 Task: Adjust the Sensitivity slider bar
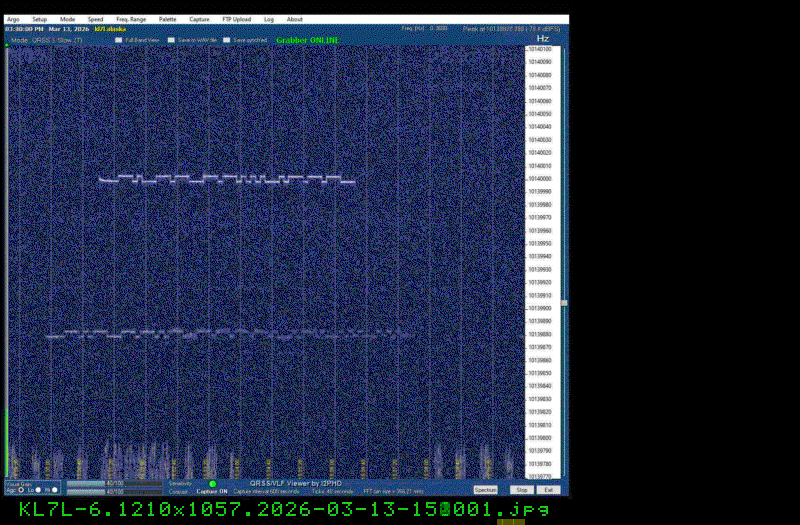click(114, 483)
